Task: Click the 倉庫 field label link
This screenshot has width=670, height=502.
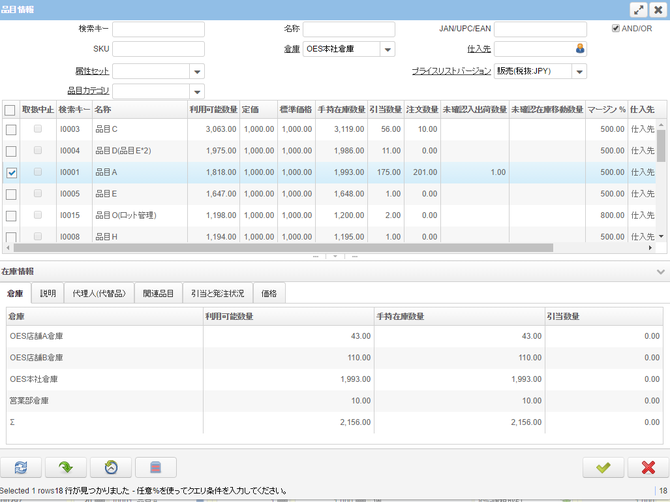Action: pyautogui.click(x=292, y=49)
